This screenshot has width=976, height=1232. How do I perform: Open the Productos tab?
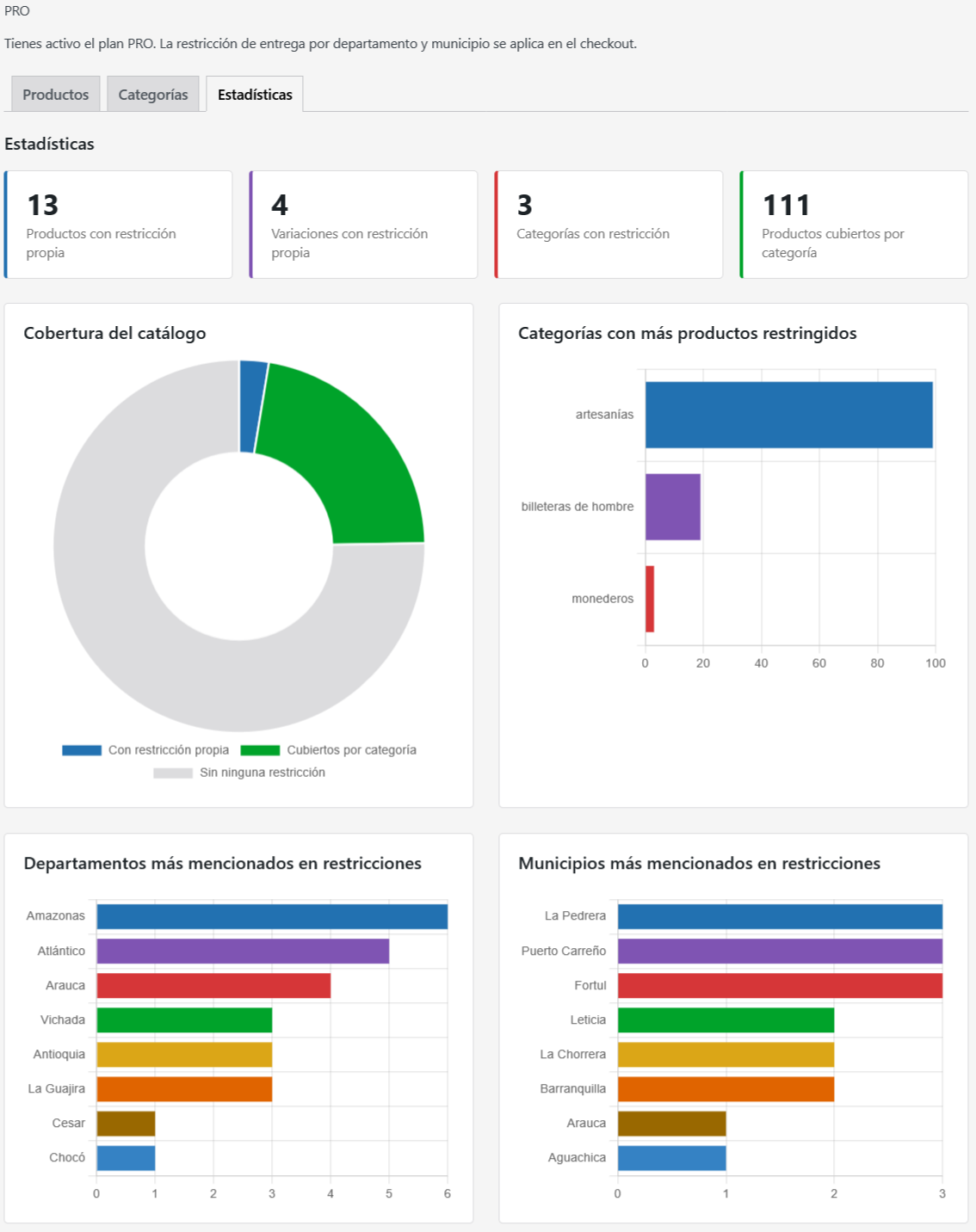[x=56, y=94]
